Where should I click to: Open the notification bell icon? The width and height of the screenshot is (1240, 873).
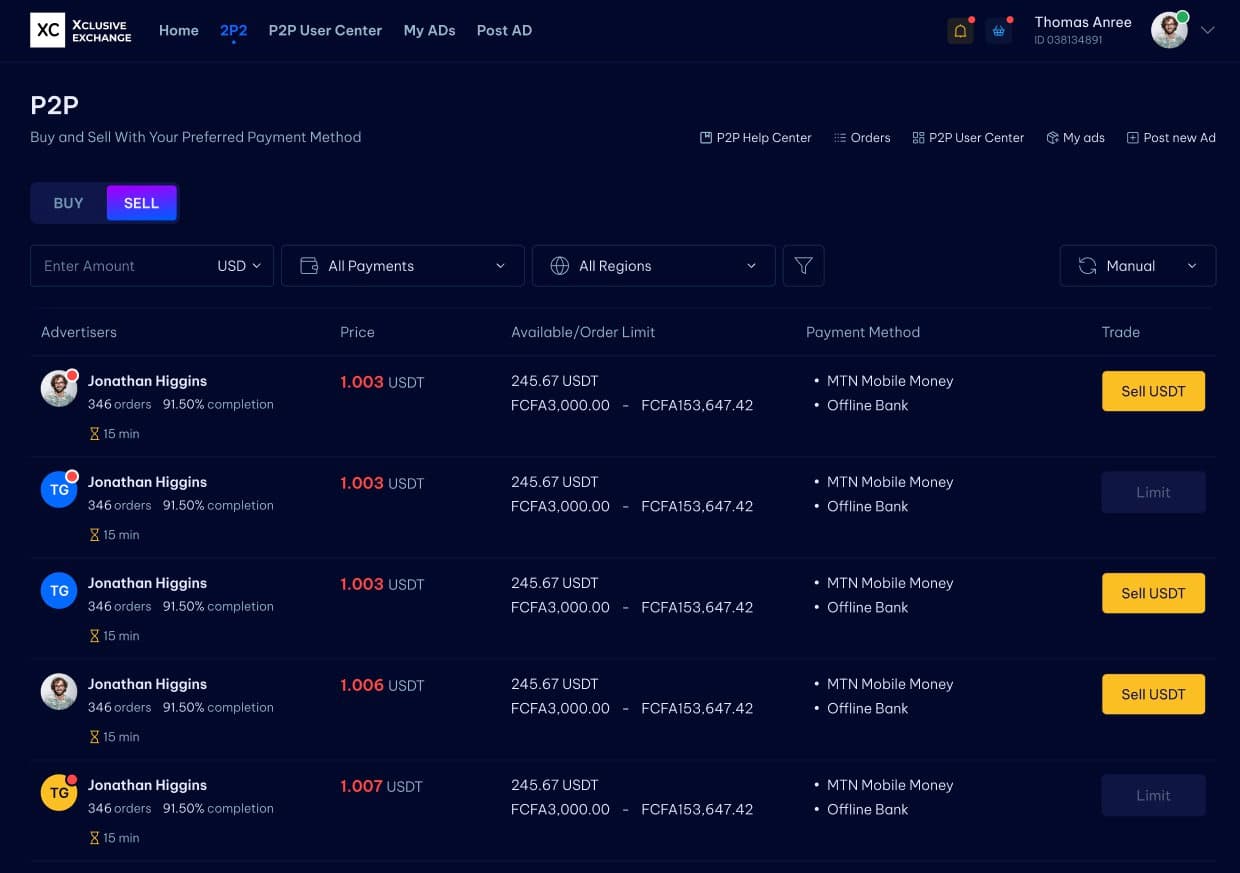(x=960, y=30)
